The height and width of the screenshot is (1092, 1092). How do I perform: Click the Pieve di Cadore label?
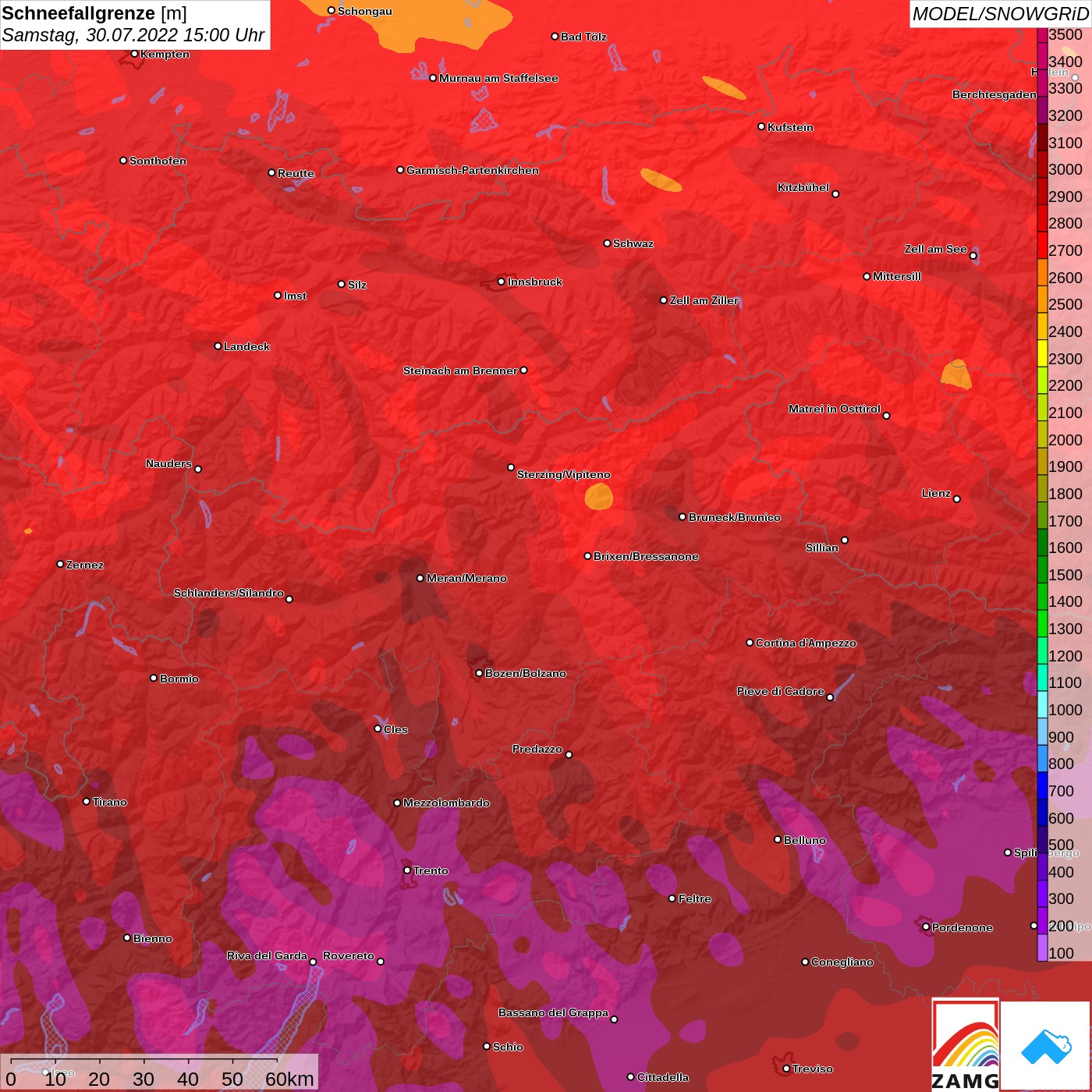781,691
